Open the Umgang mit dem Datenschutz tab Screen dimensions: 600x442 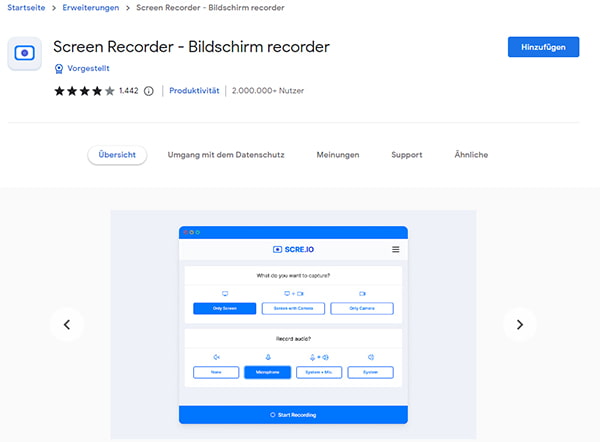pos(226,155)
